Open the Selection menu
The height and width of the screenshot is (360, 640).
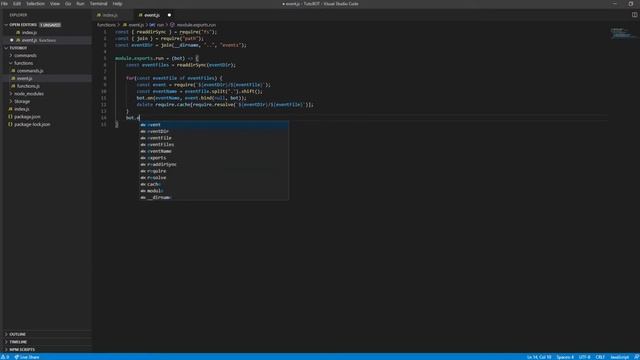tap(36, 4)
